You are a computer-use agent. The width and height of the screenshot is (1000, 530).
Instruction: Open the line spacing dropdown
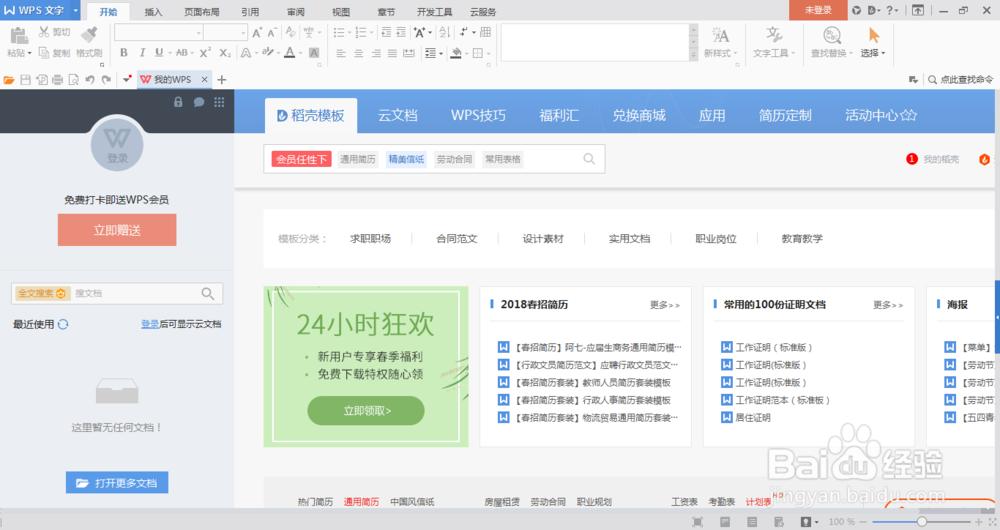pyautogui.click(x=440, y=54)
